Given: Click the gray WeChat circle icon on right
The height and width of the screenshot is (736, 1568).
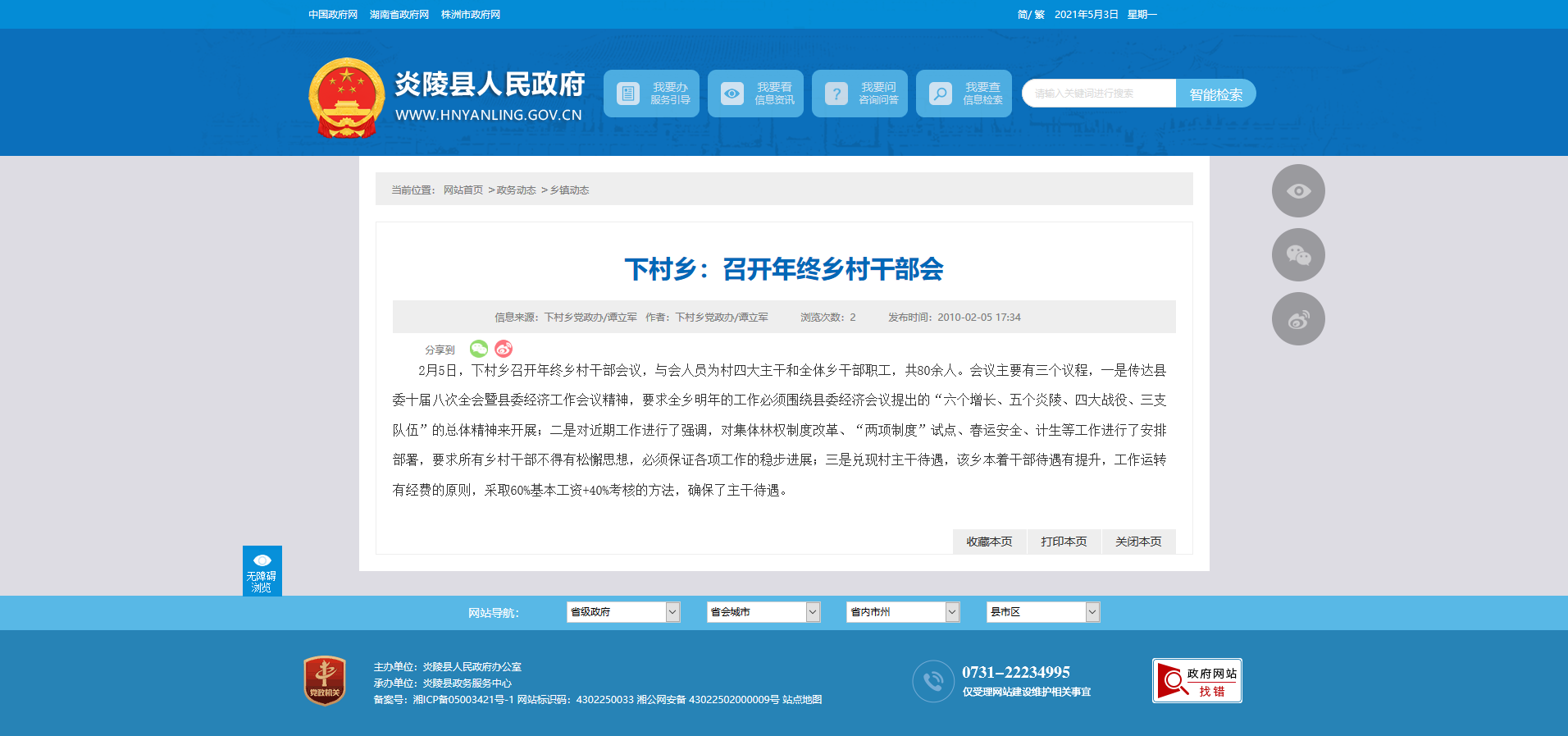Looking at the screenshot, I should 1298,255.
